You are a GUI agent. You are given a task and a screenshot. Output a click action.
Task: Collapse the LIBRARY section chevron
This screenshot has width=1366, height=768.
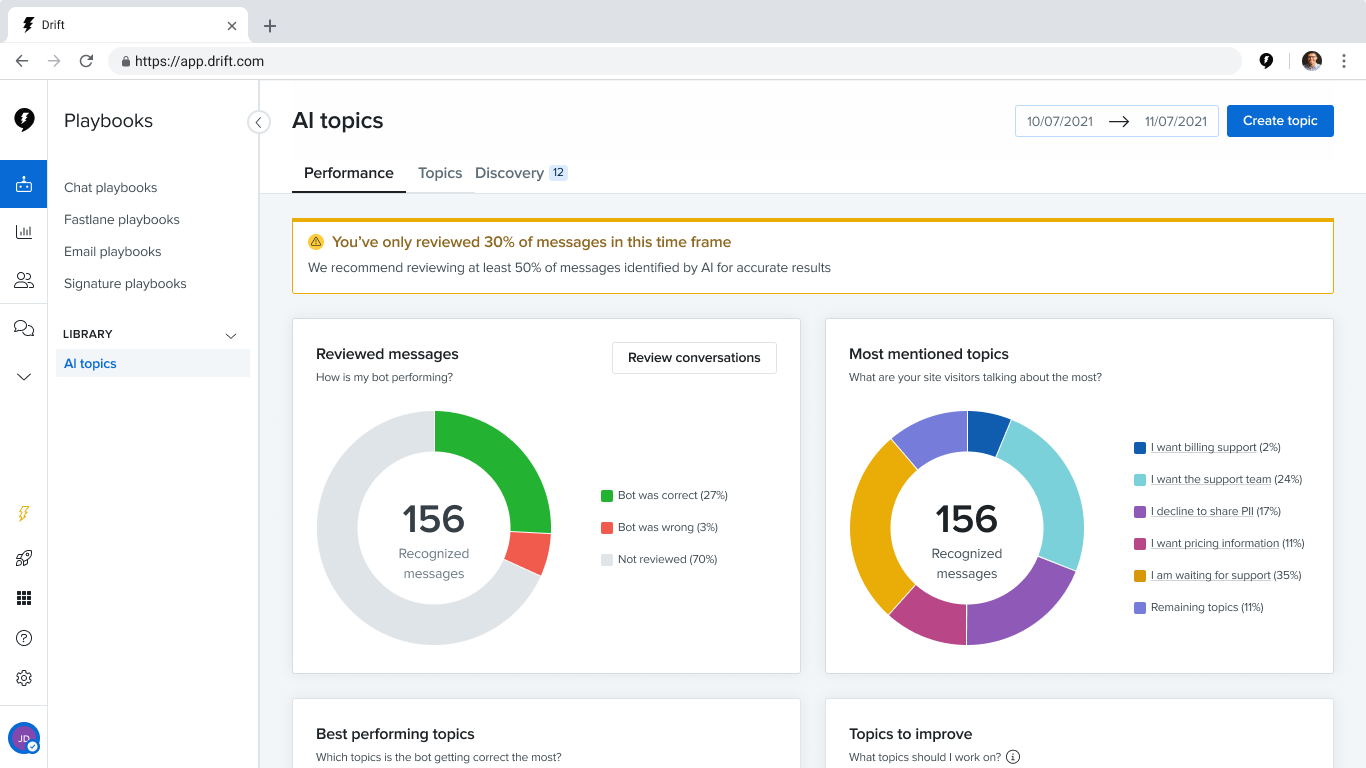pyautogui.click(x=231, y=335)
